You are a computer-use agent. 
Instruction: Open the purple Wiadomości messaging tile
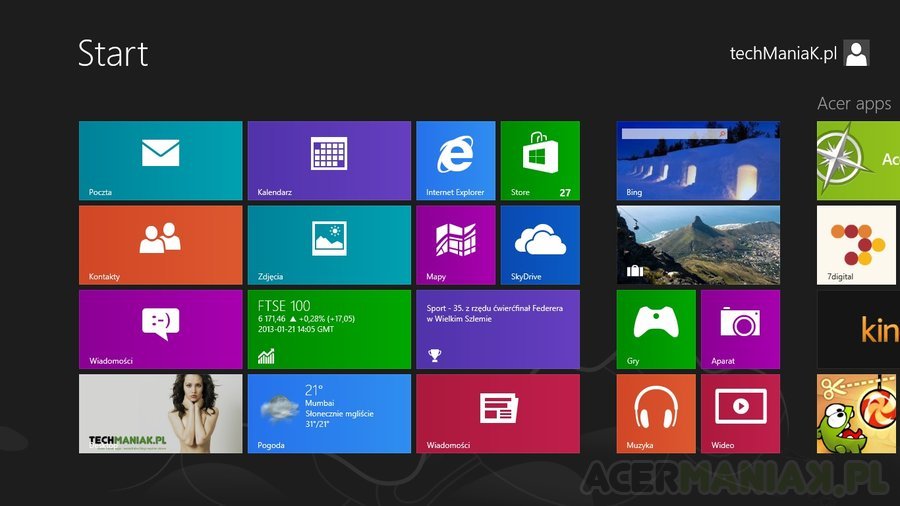tap(161, 329)
